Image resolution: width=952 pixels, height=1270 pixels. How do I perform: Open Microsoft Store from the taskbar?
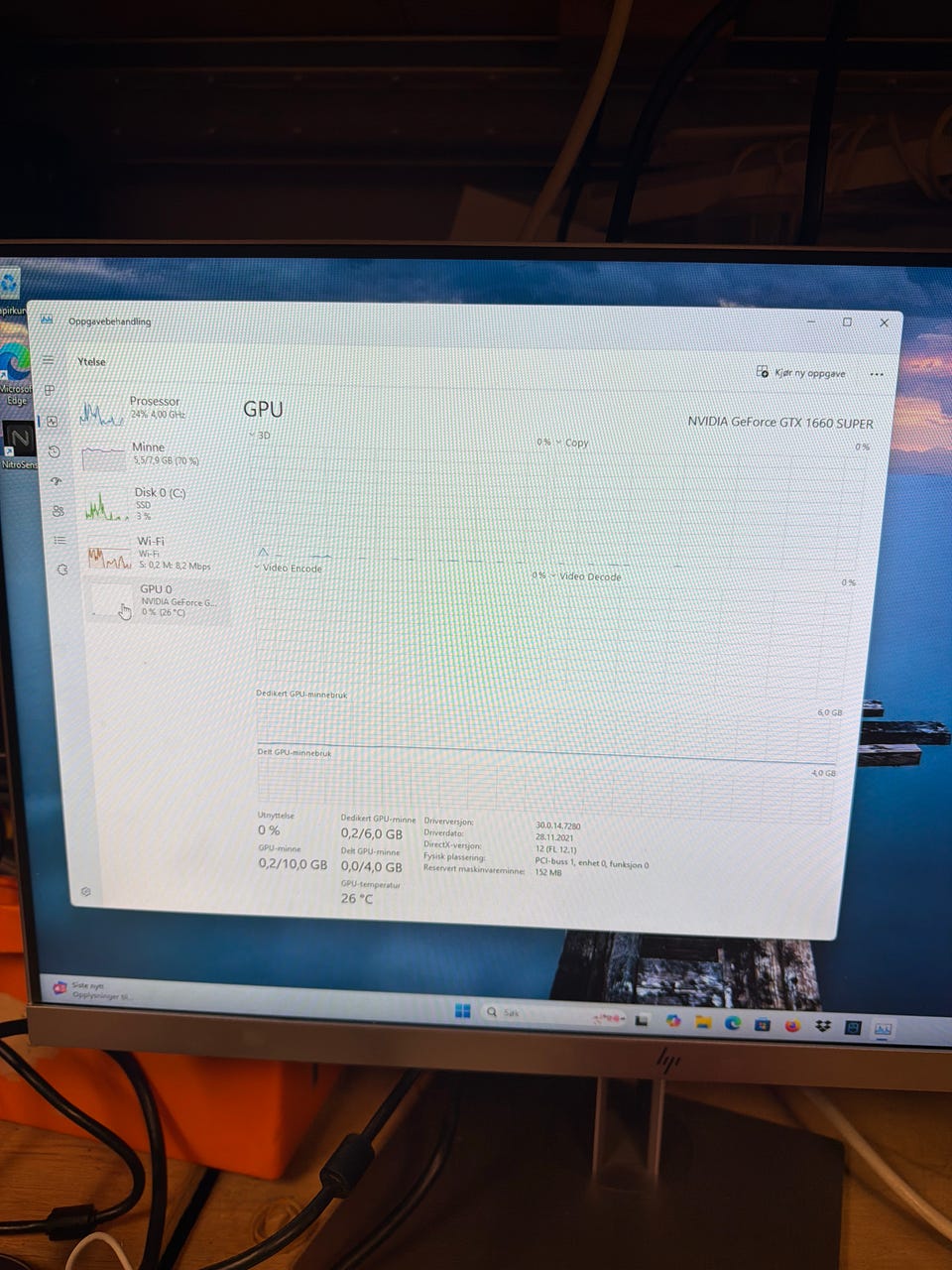762,1024
